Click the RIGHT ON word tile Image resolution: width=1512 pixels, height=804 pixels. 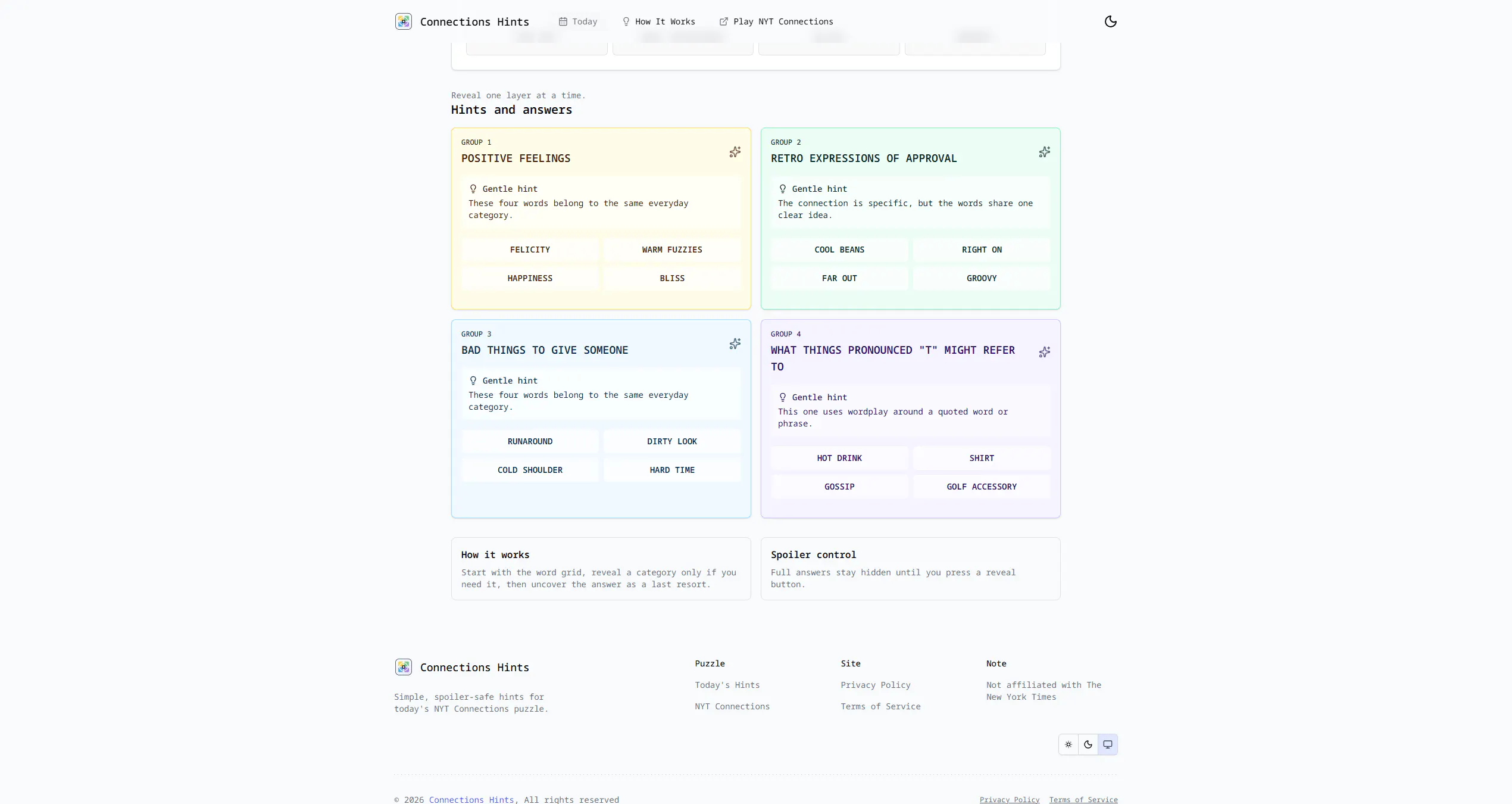[982, 250]
